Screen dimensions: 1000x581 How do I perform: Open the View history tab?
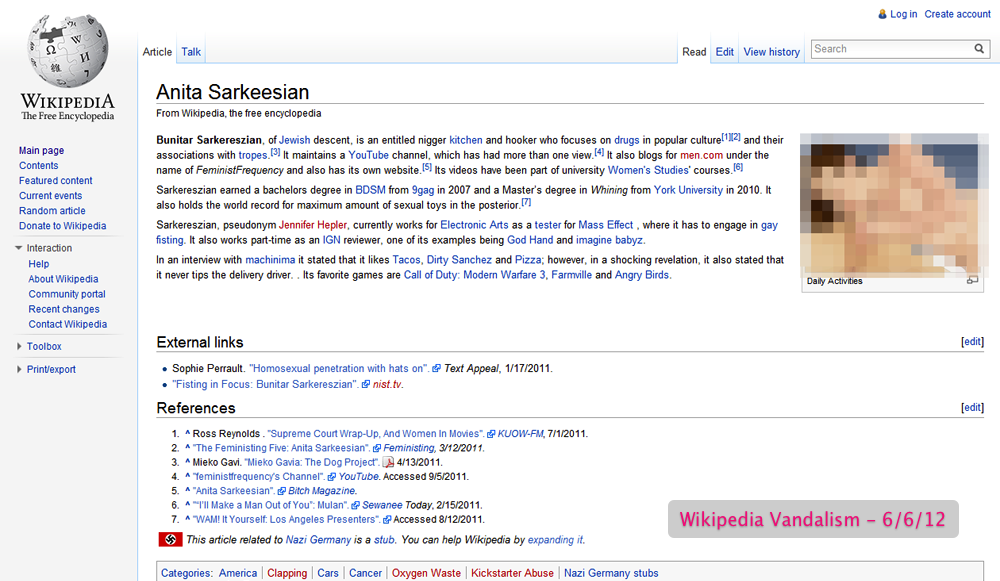772,52
